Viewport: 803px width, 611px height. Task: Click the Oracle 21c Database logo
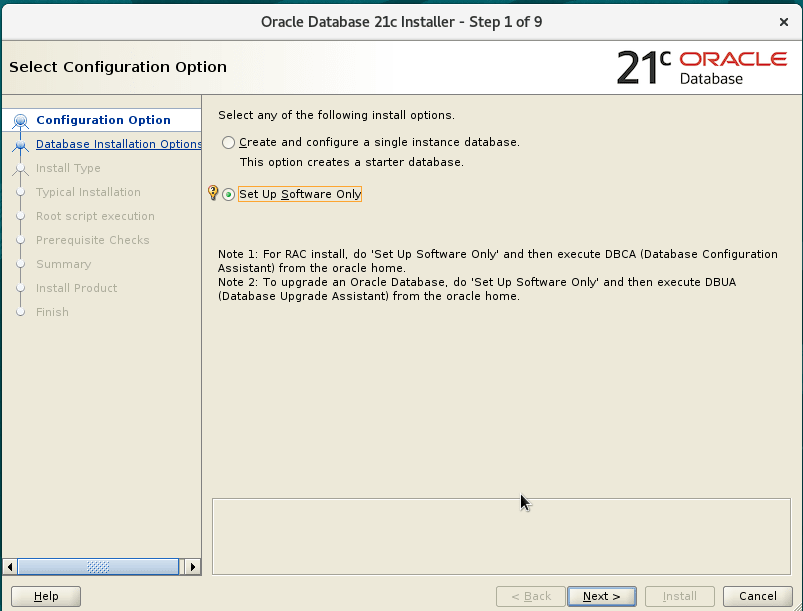pyautogui.click(x=702, y=68)
